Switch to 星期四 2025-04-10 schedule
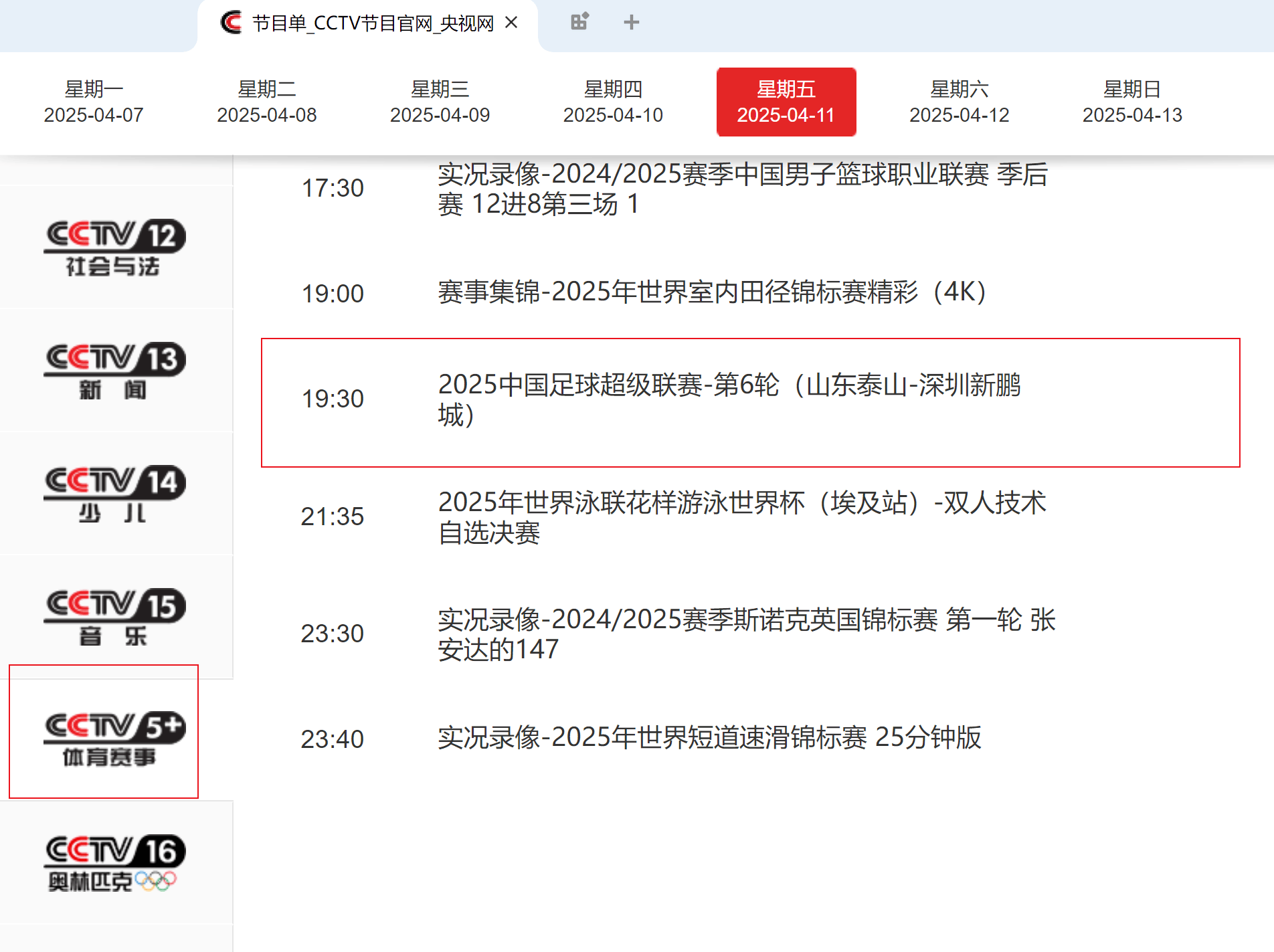 [613, 102]
